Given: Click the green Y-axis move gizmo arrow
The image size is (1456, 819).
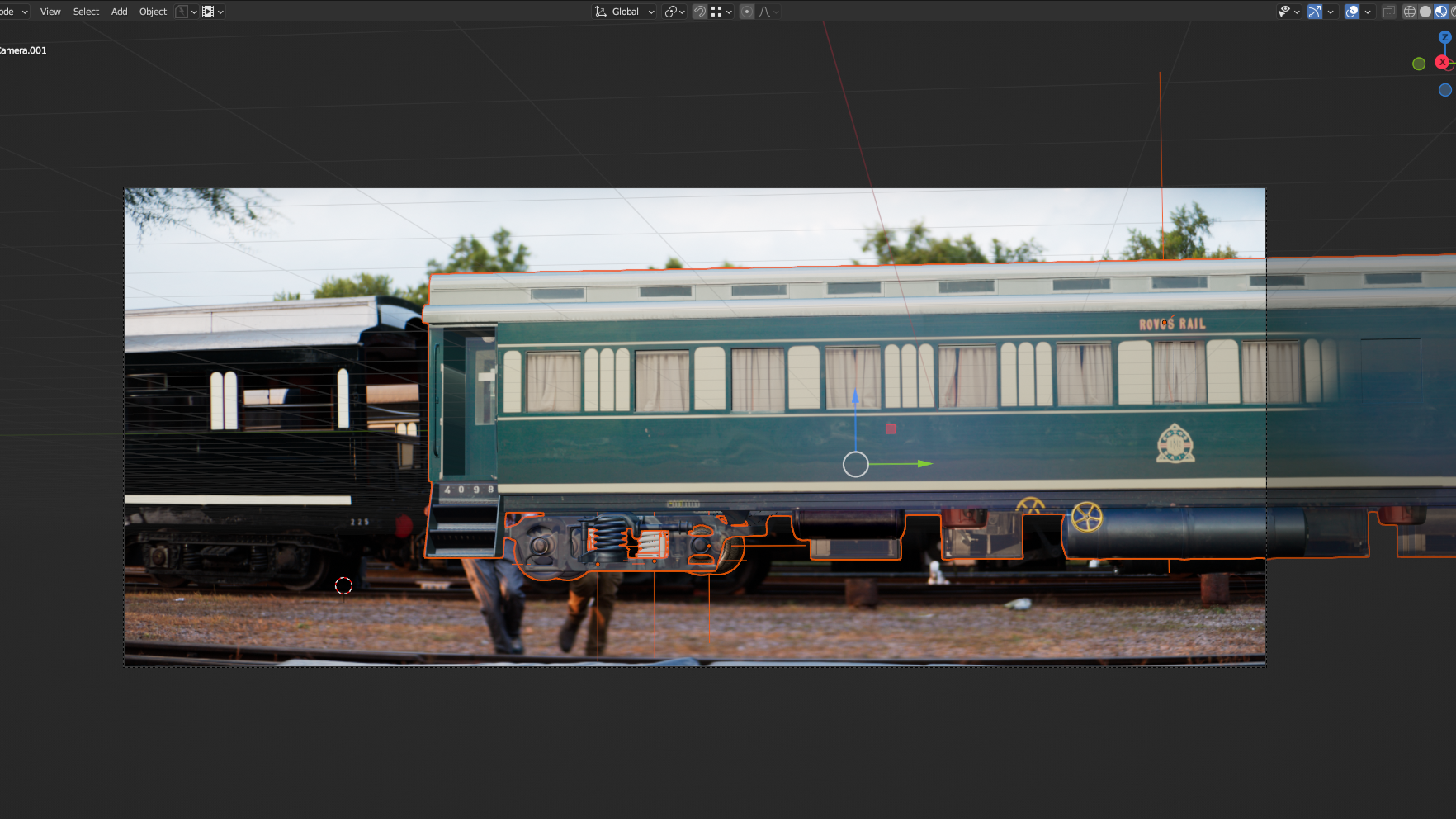Looking at the screenshot, I should pyautogui.click(x=924, y=463).
